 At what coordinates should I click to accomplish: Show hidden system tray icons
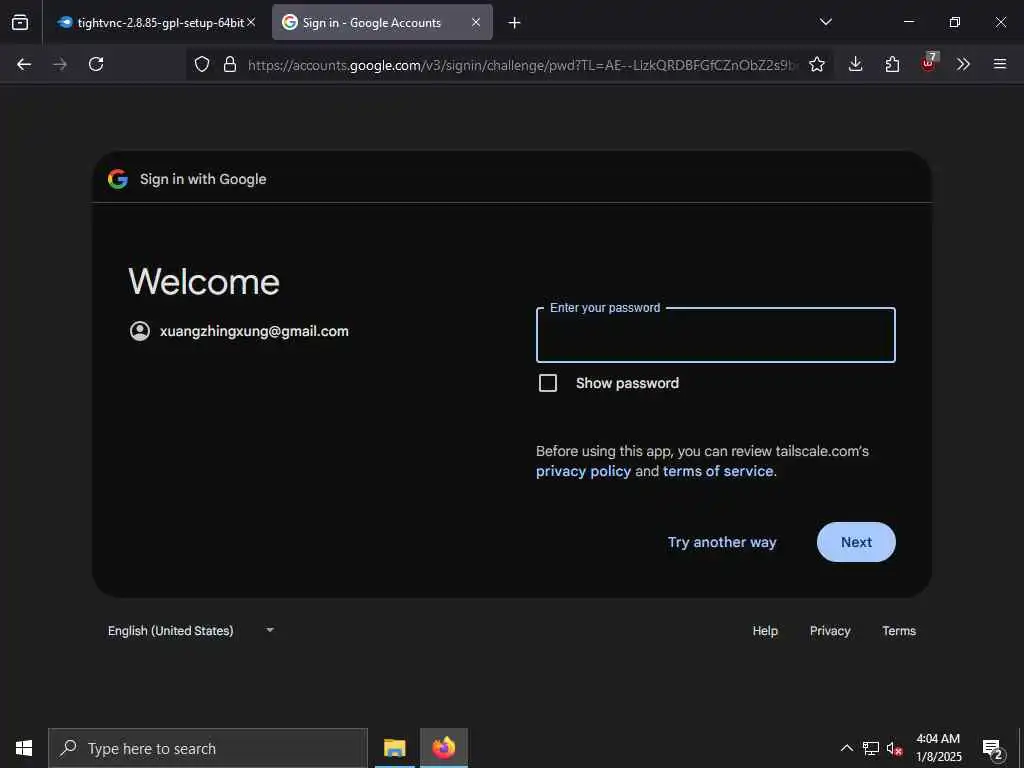846,748
